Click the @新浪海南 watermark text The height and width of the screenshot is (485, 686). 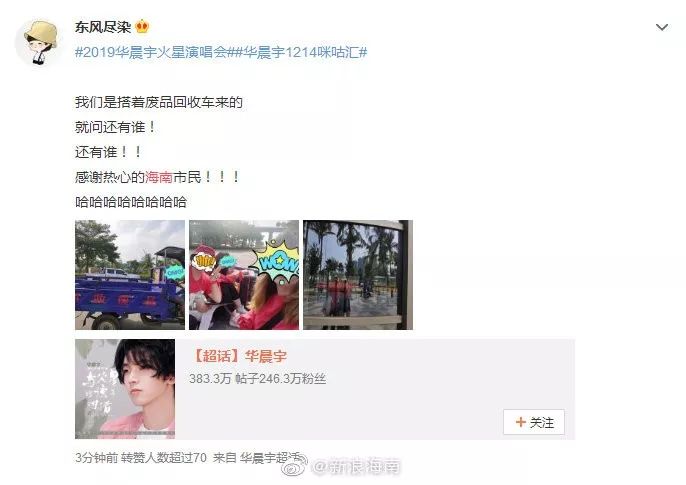(355, 467)
